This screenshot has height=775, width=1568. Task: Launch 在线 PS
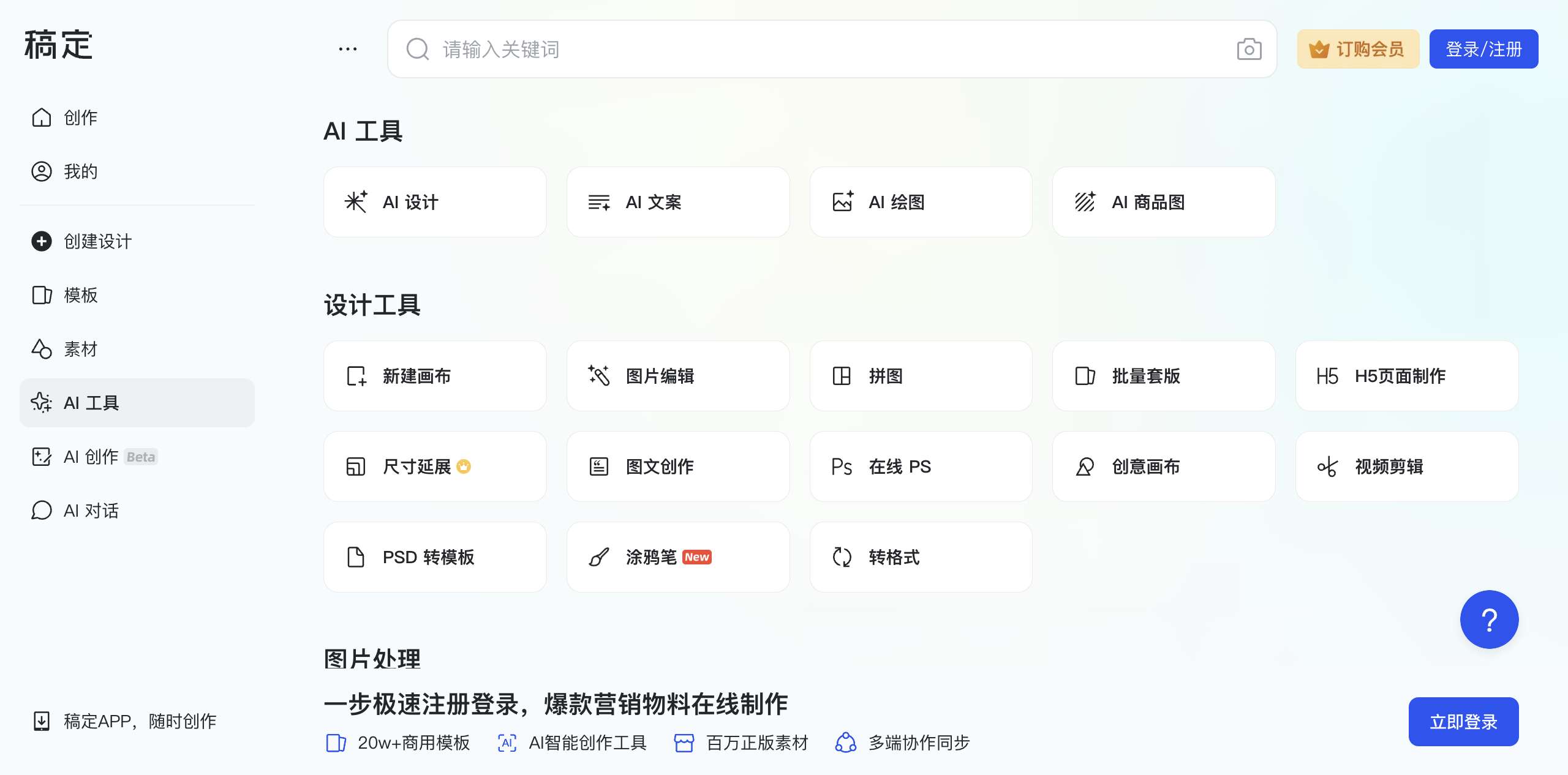921,466
